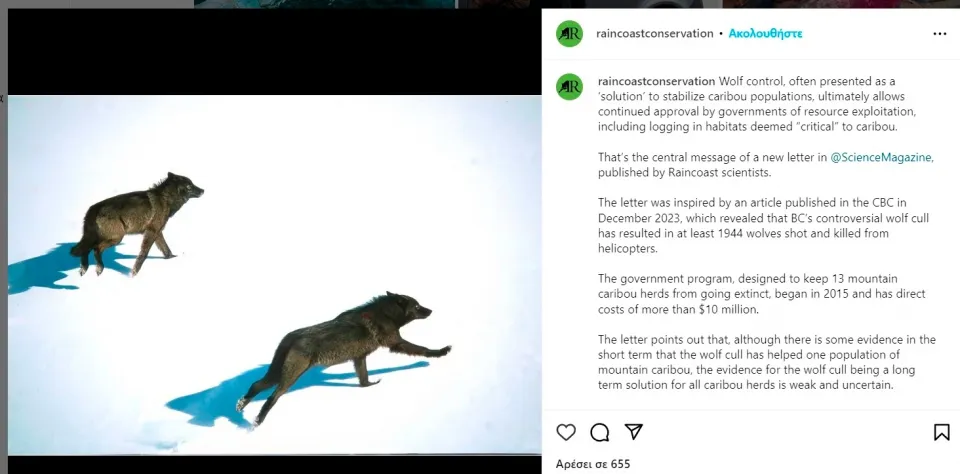Viewport: 960px width, 474px height.
Task: Follow the account via Ακολουθήστε
Action: coord(765,34)
